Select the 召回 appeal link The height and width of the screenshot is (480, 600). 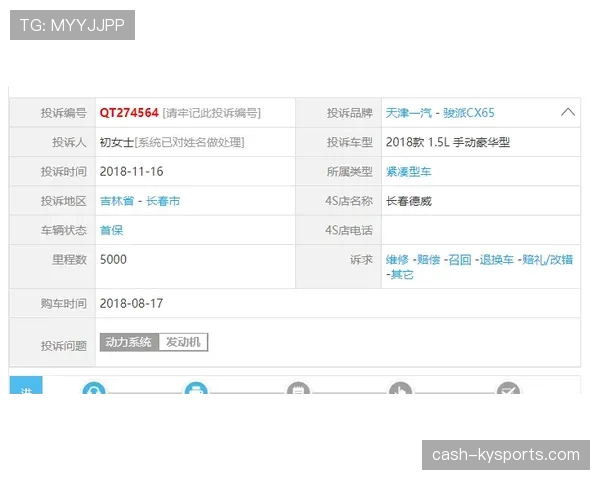460,260
